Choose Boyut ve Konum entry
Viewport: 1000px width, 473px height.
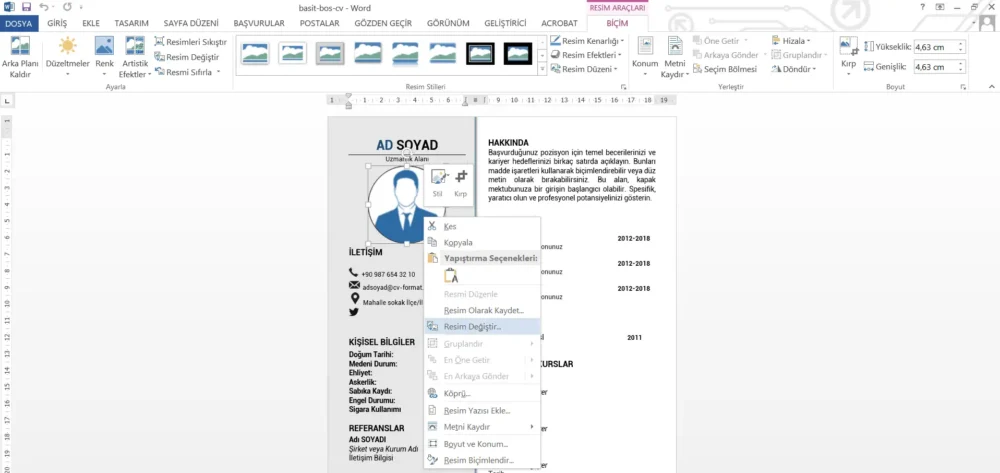tap(482, 444)
